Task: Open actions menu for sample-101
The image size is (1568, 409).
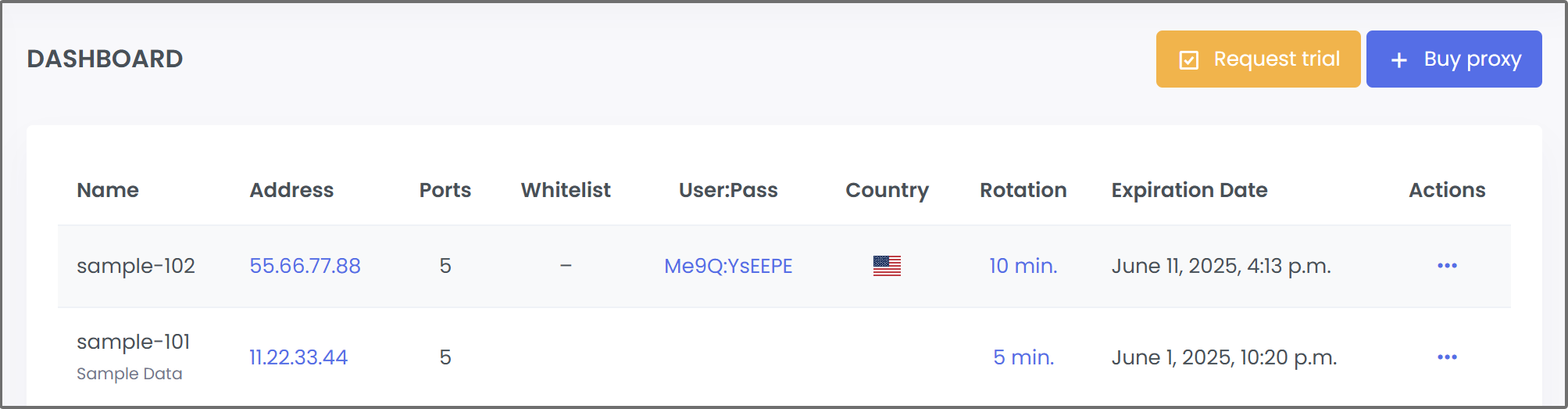Action: [x=1447, y=357]
